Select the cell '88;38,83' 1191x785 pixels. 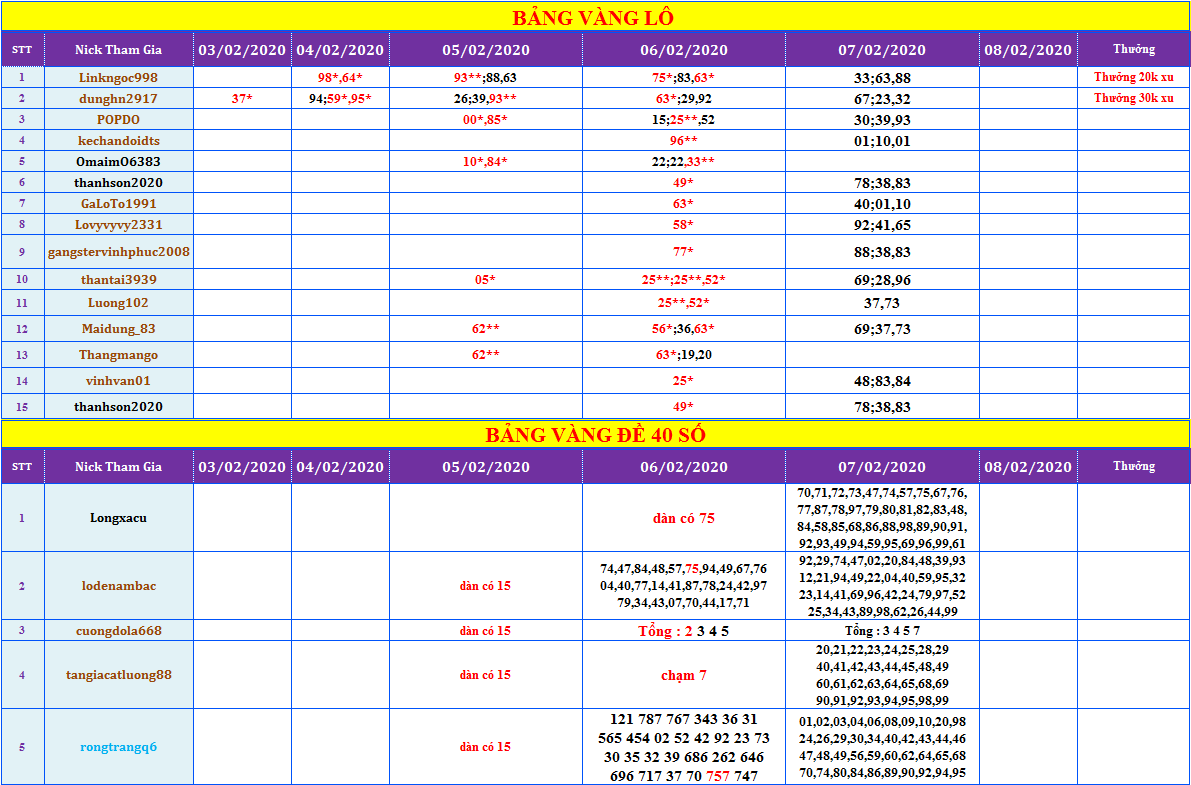(882, 252)
